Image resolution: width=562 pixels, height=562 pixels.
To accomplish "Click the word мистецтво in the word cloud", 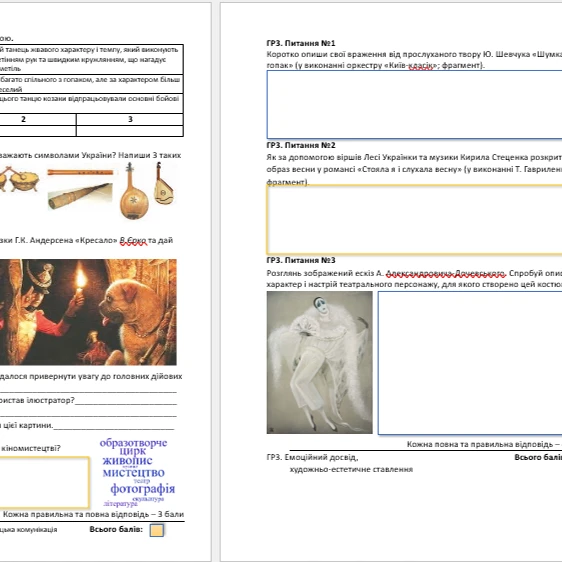I will 134,473.
